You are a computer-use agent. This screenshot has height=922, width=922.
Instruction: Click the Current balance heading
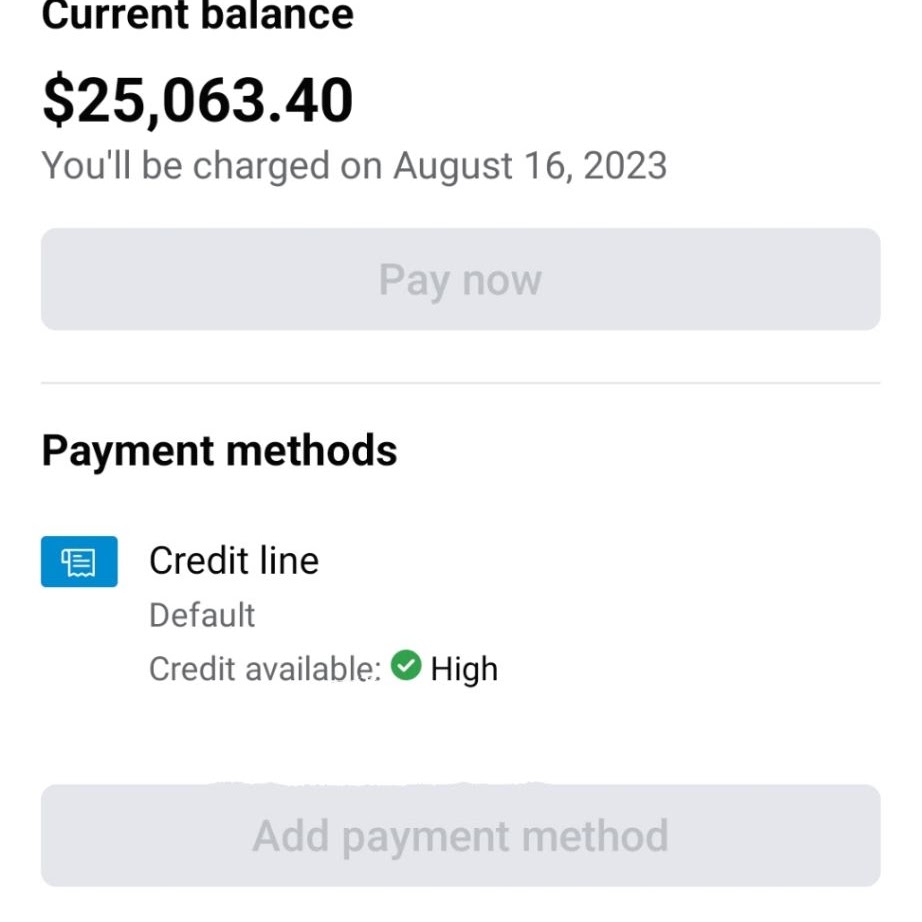(x=197, y=15)
